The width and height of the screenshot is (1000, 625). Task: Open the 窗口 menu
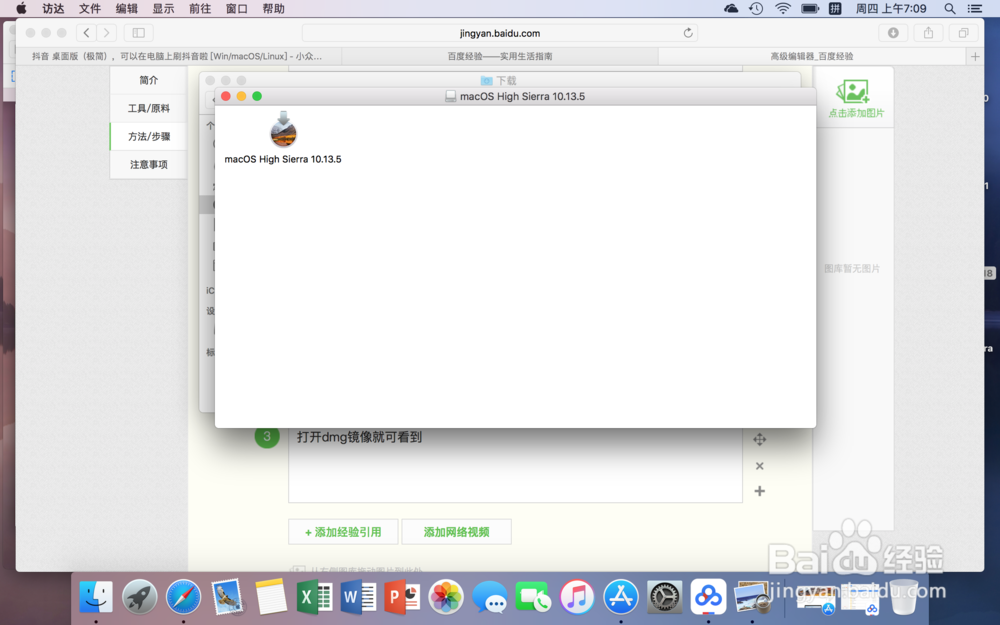tap(237, 8)
